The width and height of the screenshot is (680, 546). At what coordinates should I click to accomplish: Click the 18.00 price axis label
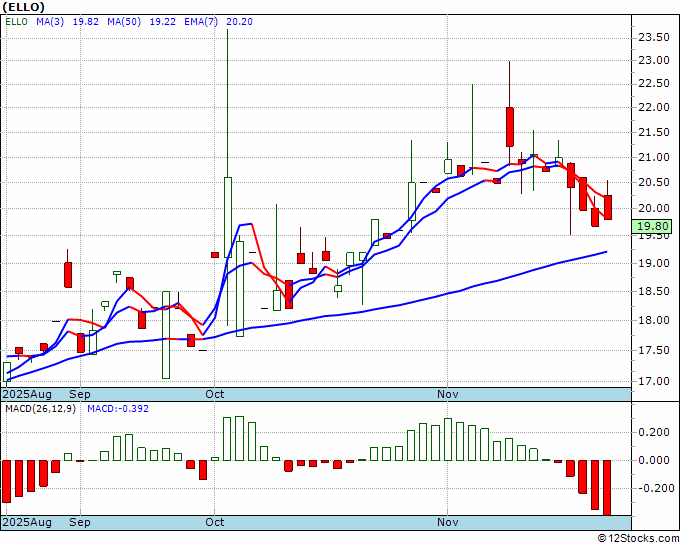[x=654, y=320]
